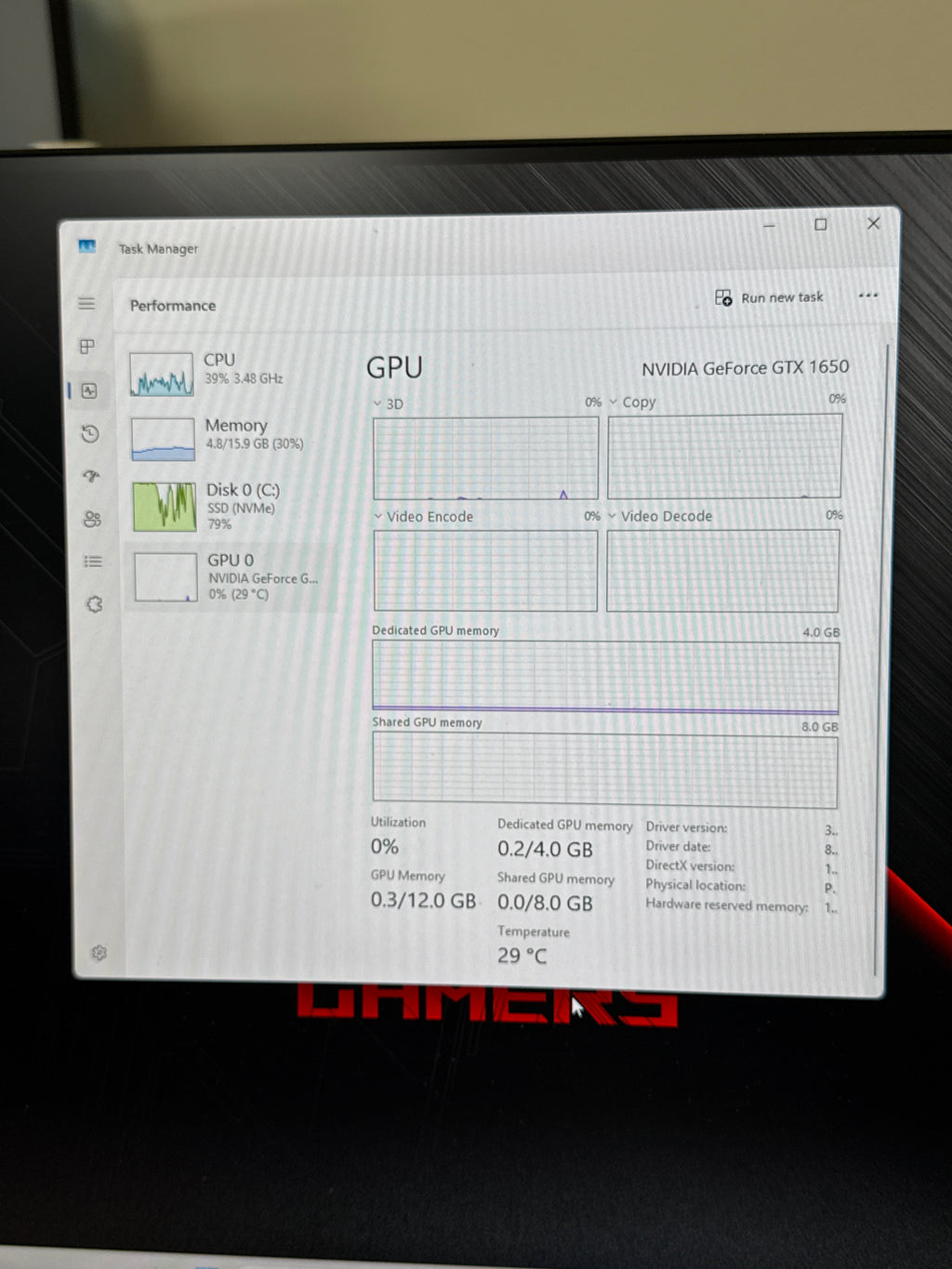Open the Video Encode engine dropdown
This screenshot has width=952, height=1269.
pos(378,516)
